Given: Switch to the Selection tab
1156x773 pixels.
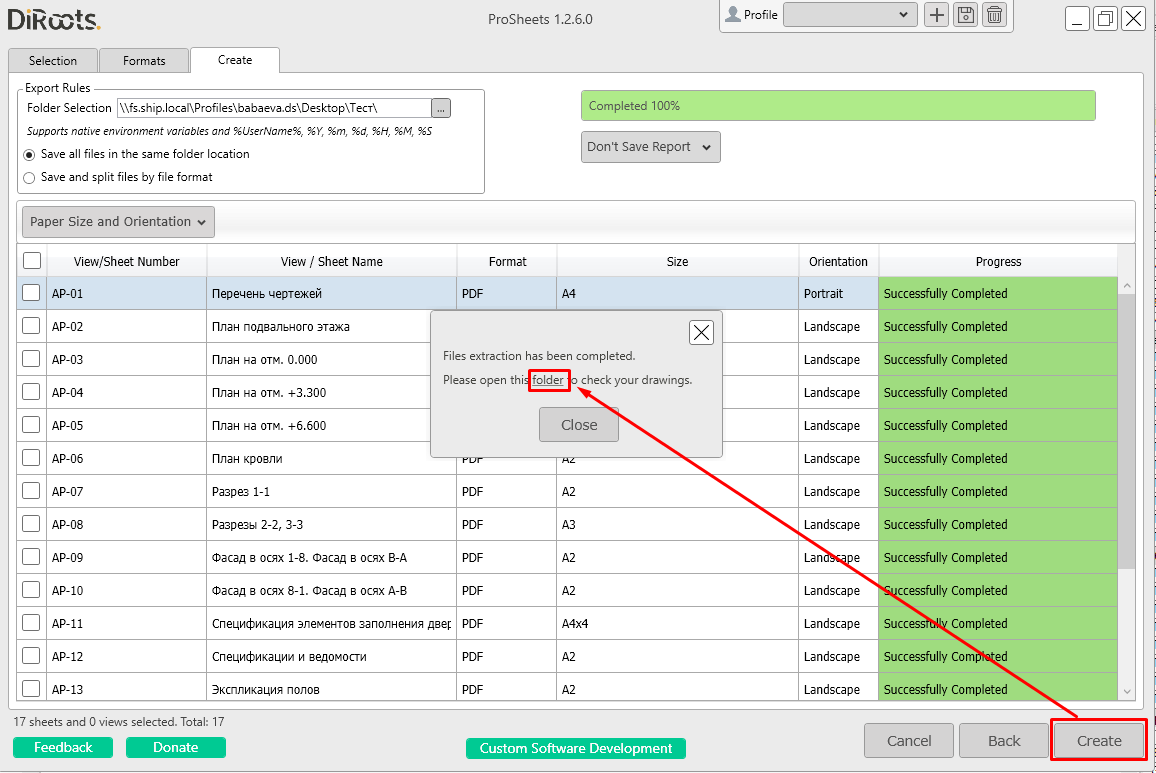Looking at the screenshot, I should [52, 60].
